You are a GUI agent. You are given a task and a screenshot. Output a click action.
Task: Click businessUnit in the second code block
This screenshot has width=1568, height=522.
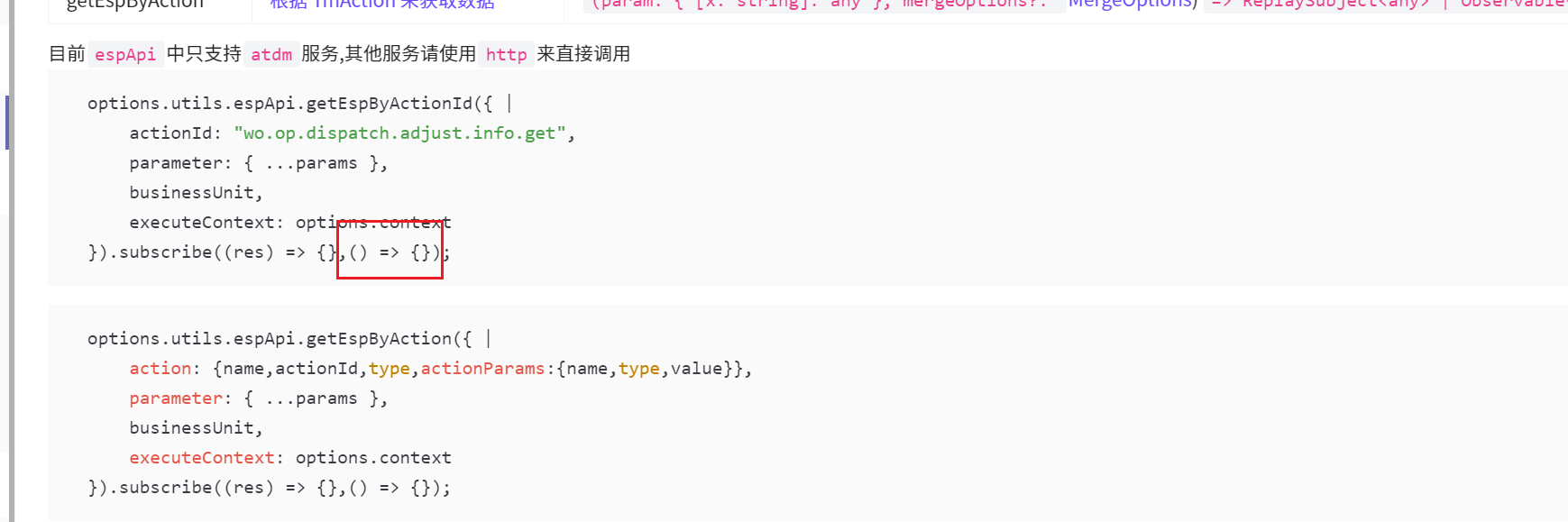click(x=196, y=428)
